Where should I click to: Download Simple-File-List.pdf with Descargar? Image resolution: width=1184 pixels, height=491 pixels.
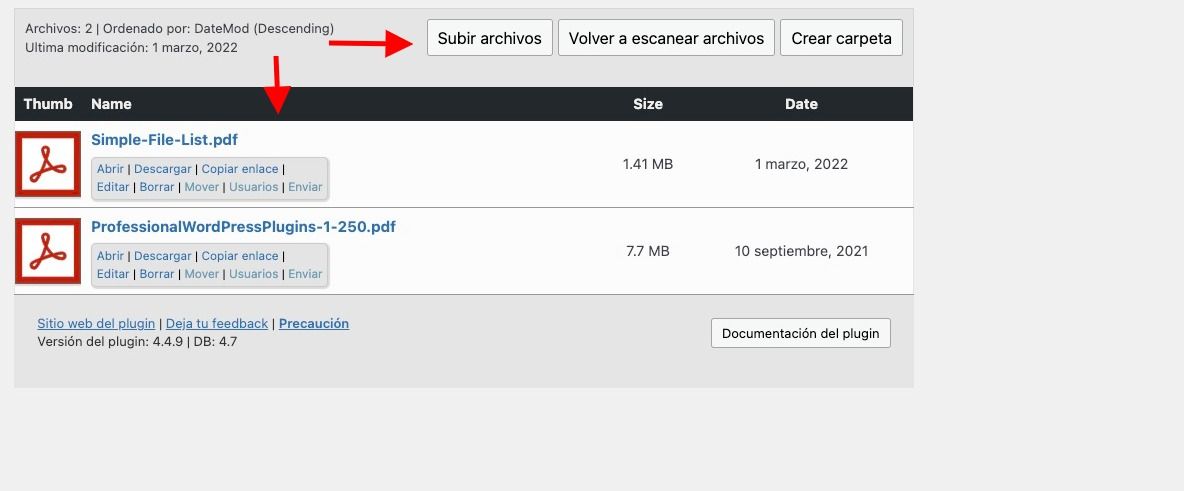point(162,169)
